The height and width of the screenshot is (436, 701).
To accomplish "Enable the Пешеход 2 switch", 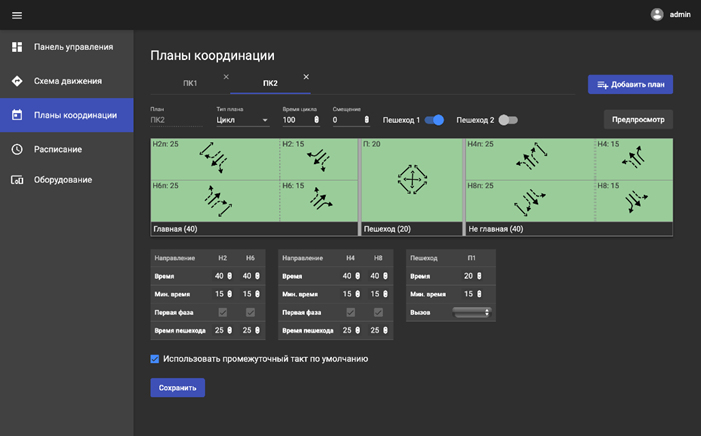I will (x=508, y=120).
